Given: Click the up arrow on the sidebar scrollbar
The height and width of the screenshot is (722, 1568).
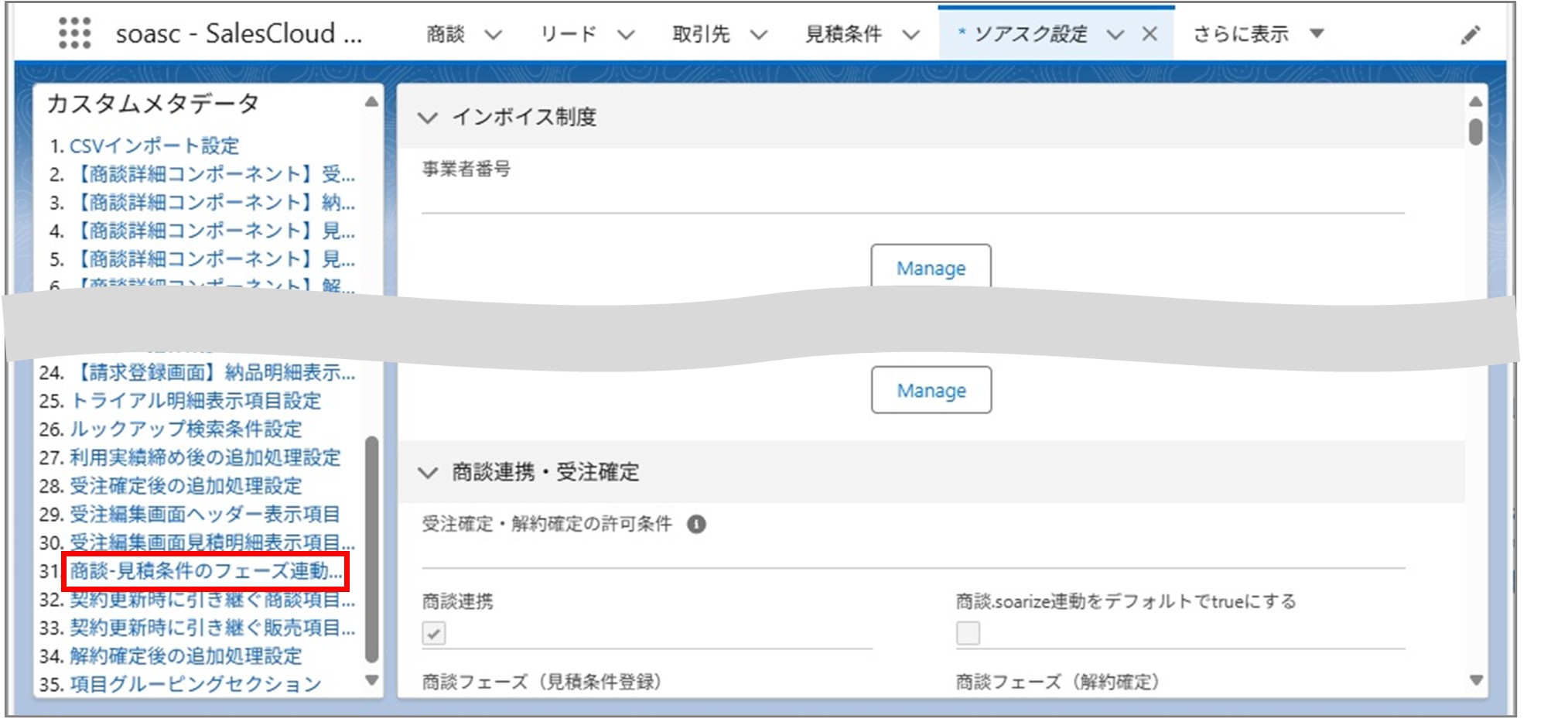Looking at the screenshot, I should click(x=372, y=100).
